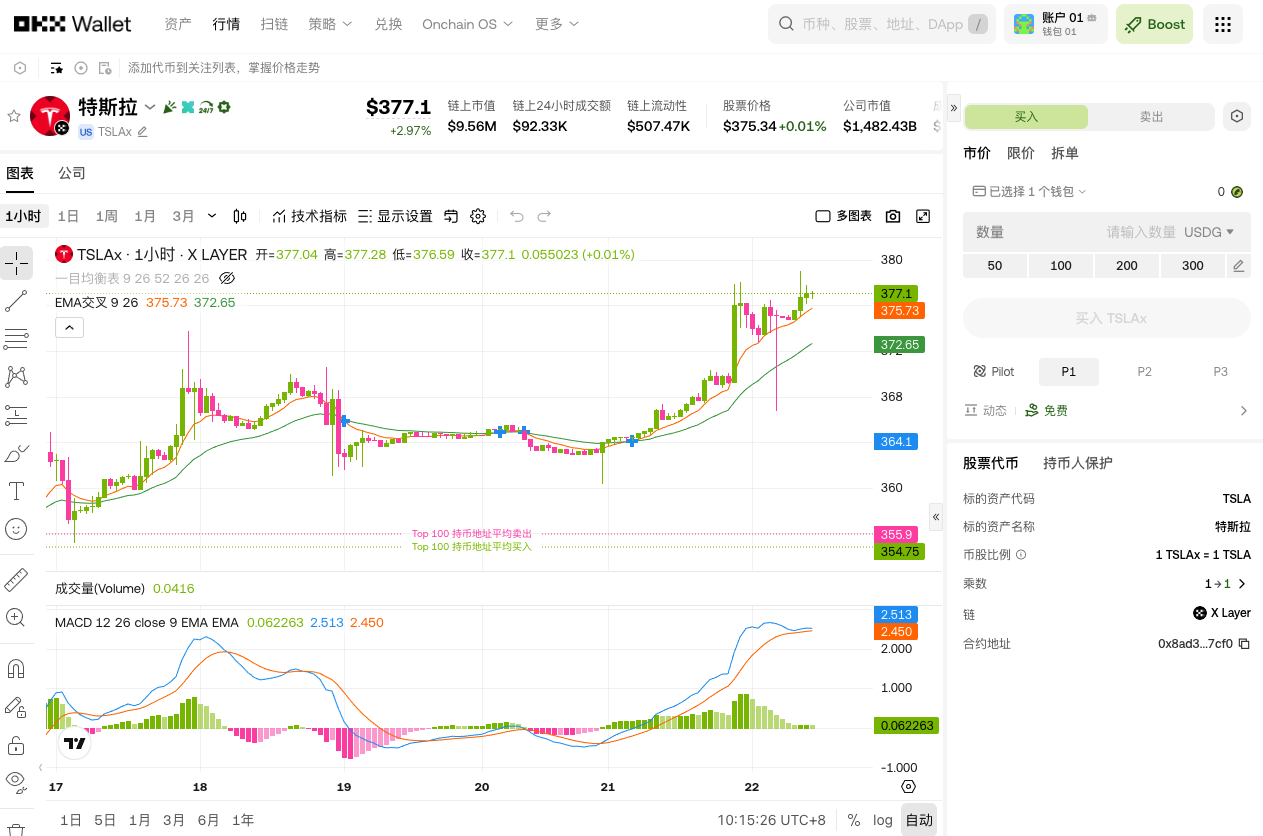Collapse the right trading panel
Viewport: 1263px width, 836px height.
pyautogui.click(x=953, y=106)
